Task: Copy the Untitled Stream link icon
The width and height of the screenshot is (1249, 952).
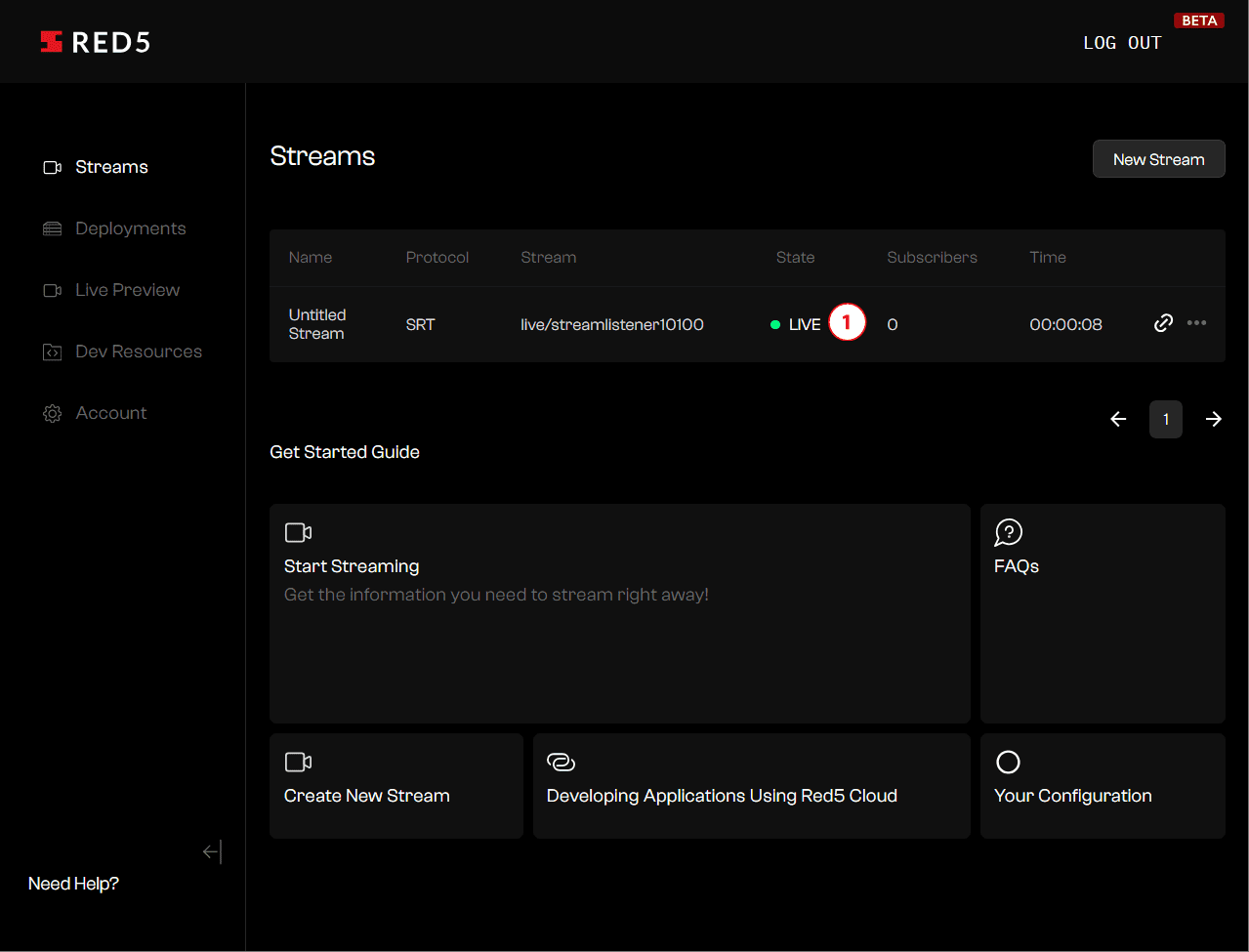Action: coord(1163,323)
